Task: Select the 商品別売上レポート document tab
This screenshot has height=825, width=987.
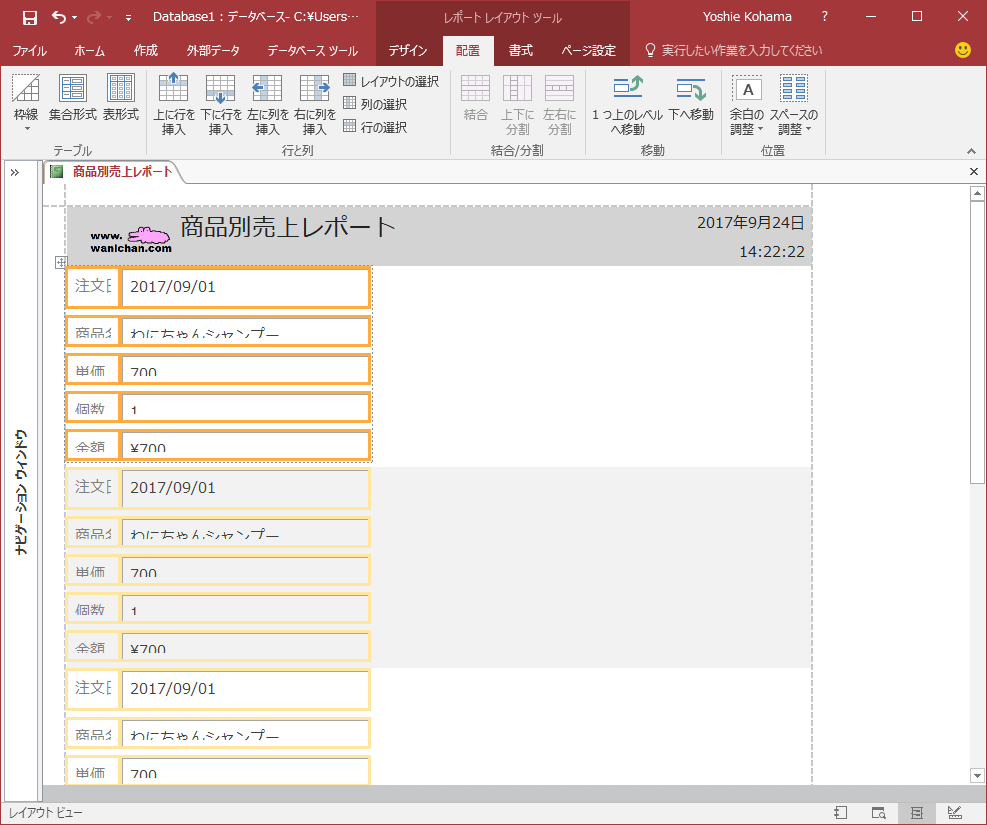Action: [114, 171]
